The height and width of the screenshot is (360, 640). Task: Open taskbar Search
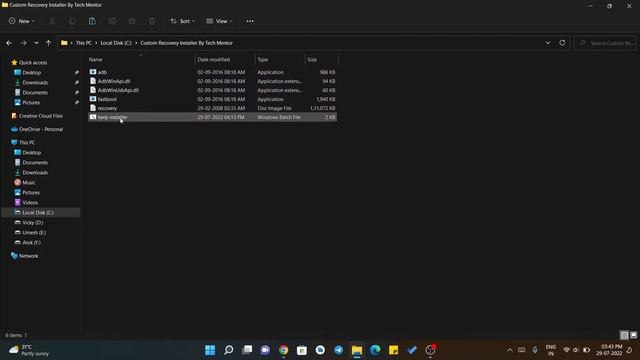tap(229, 350)
